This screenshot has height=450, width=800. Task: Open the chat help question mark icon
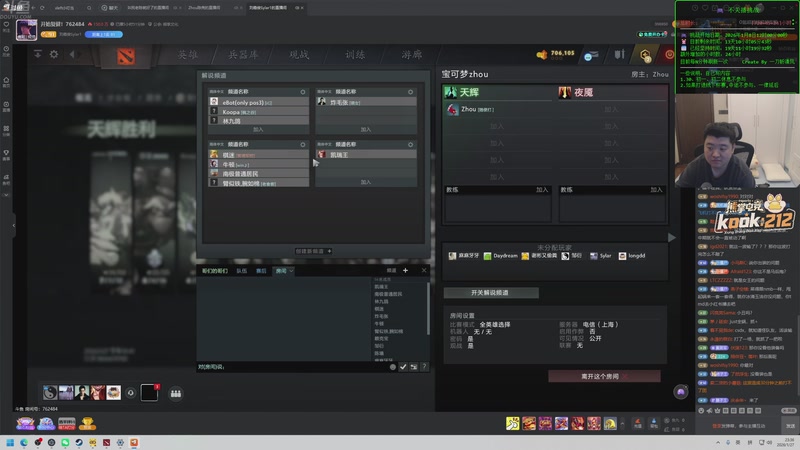(424, 367)
